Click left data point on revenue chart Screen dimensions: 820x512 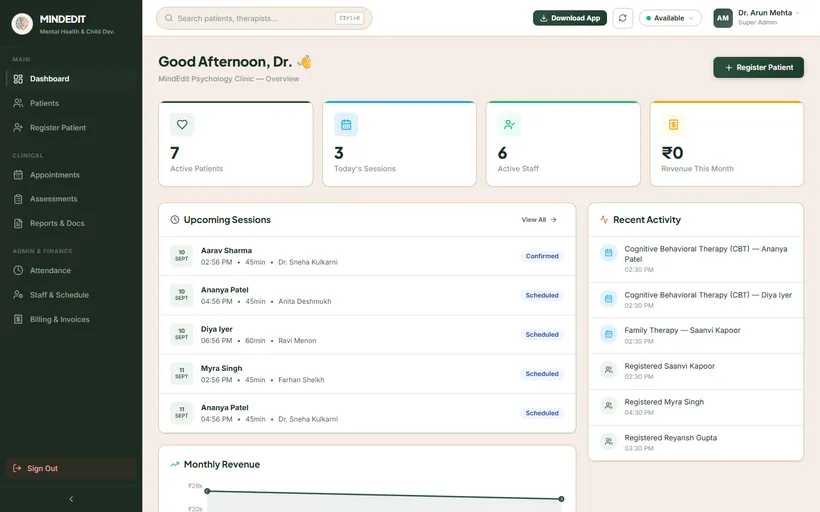tap(208, 491)
